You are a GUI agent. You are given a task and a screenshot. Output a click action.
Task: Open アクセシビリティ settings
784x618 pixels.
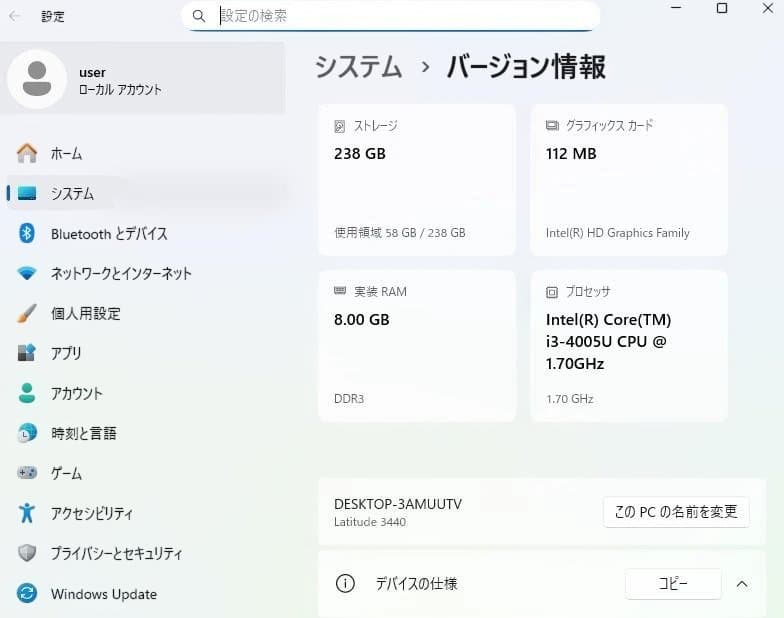(x=146, y=512)
